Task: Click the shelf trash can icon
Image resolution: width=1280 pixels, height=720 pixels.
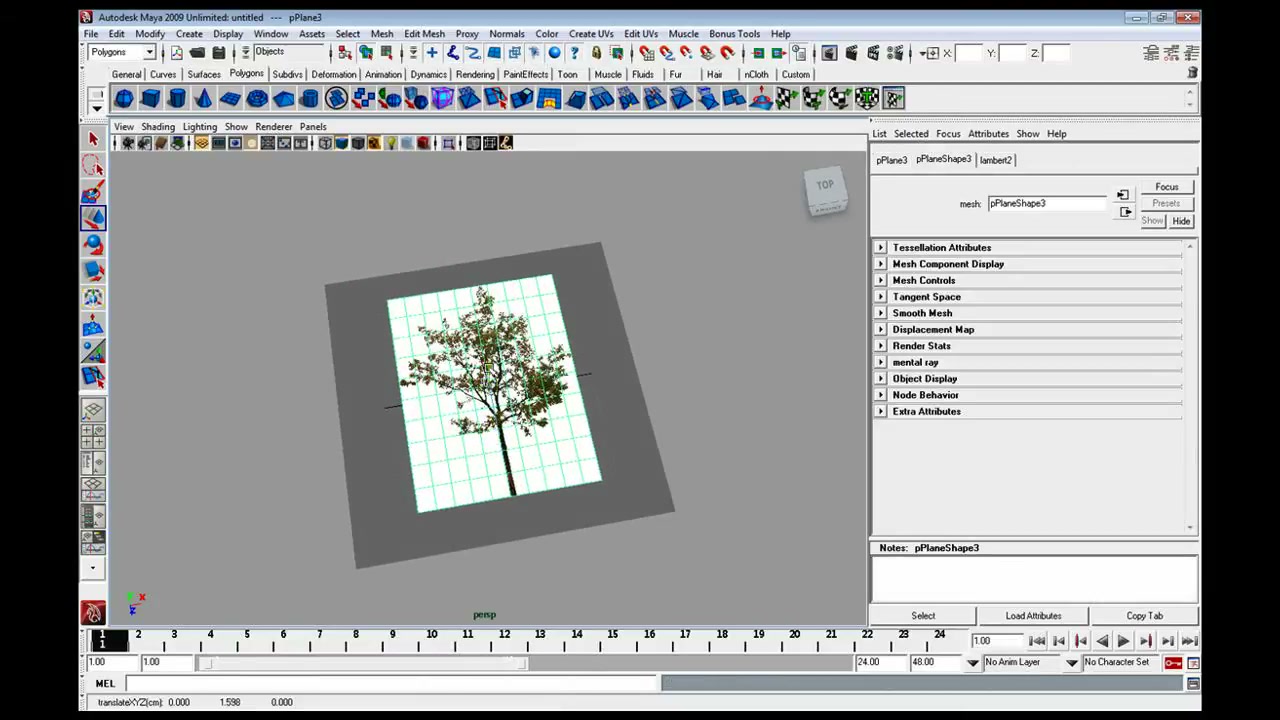Action: coord(1192,73)
